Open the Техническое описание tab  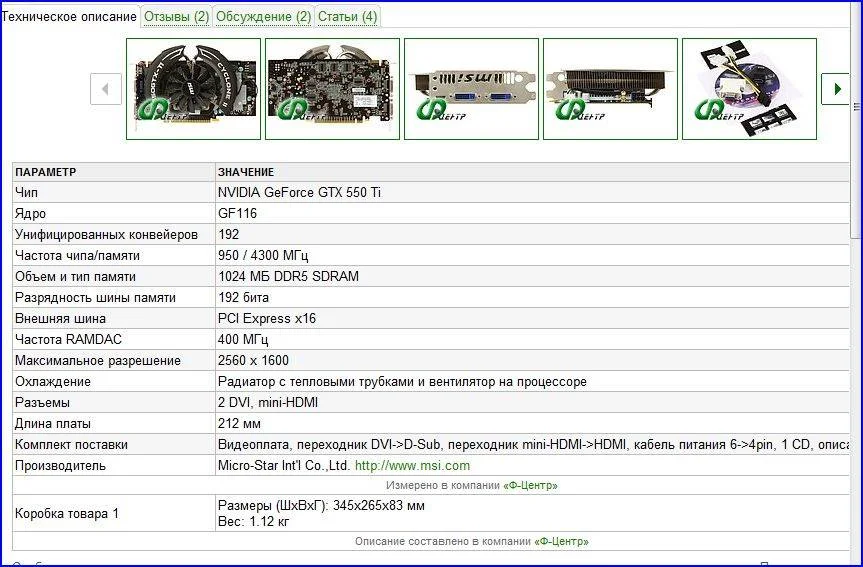[x=69, y=17]
